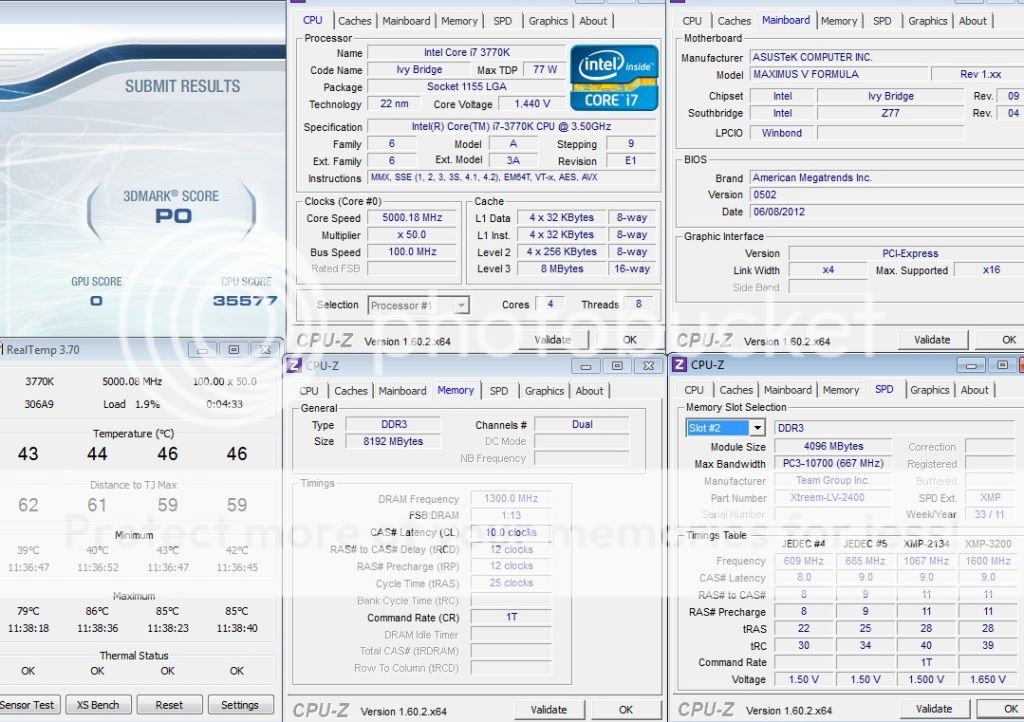Switch to SPD tab in Memory window
1024x722 pixels.
[498, 391]
